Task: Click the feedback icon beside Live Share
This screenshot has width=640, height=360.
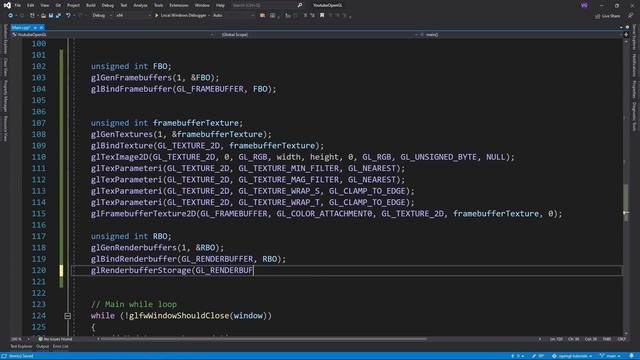Action: pyautogui.click(x=631, y=16)
